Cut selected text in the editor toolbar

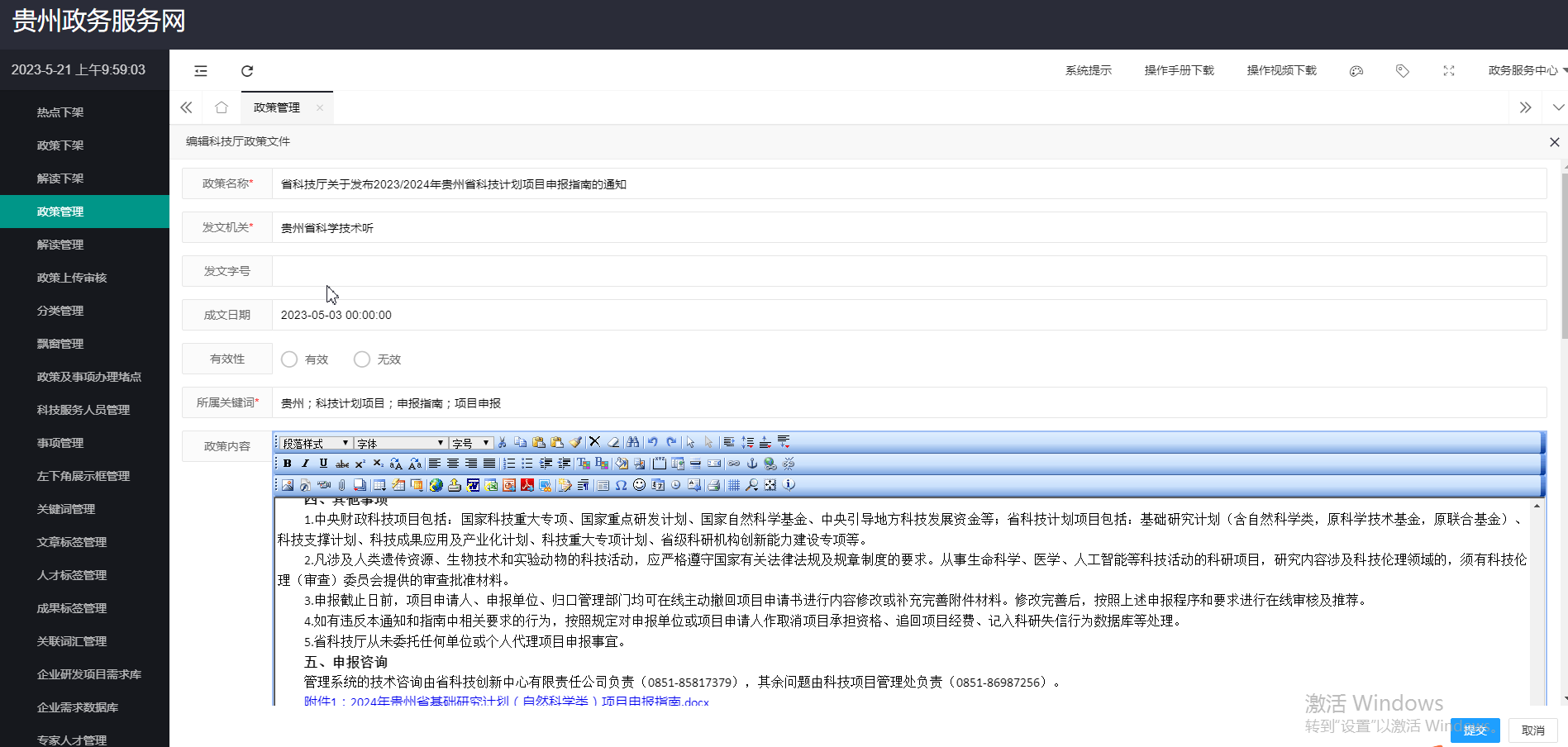click(x=502, y=442)
